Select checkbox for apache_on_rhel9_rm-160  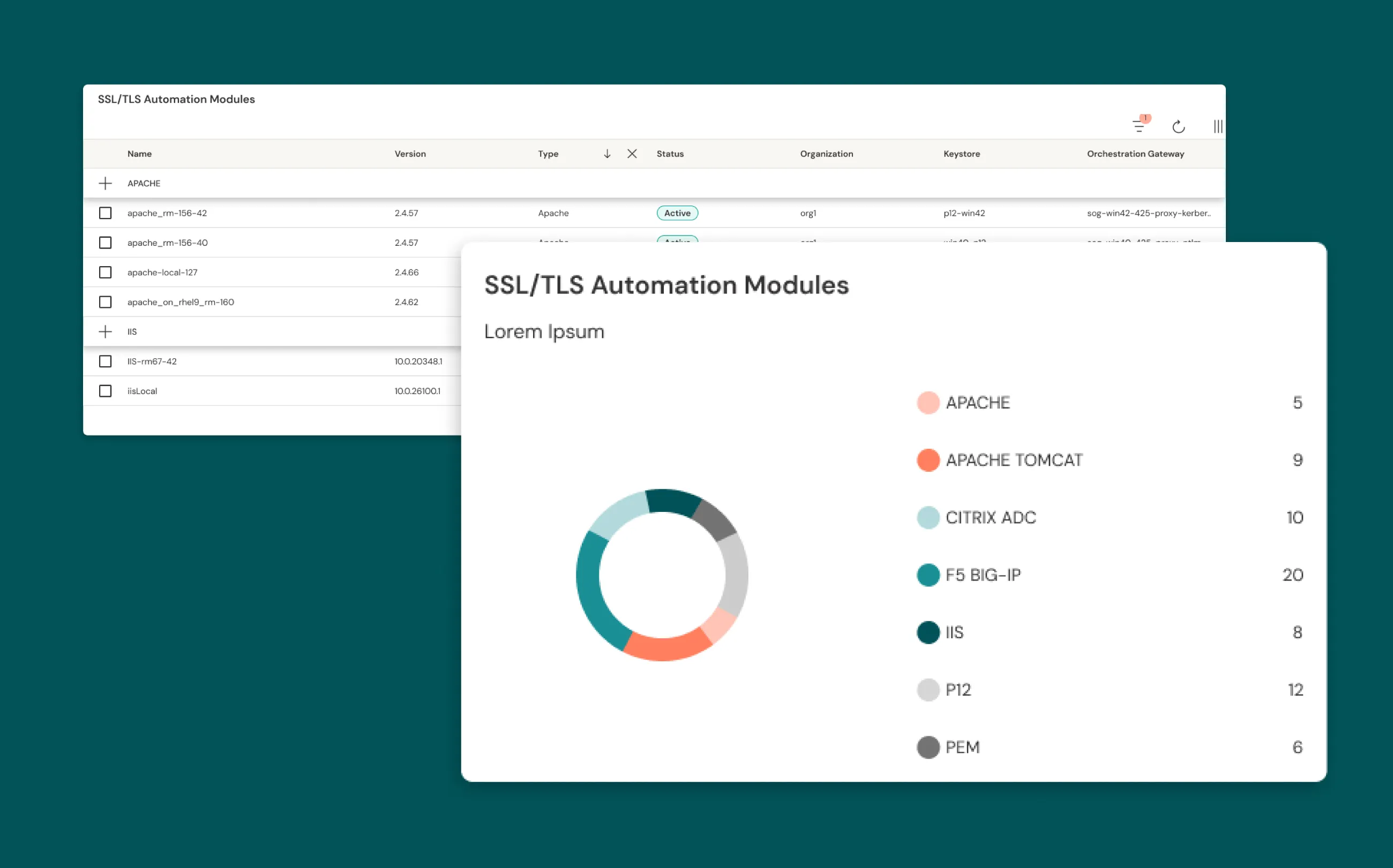tap(105, 302)
